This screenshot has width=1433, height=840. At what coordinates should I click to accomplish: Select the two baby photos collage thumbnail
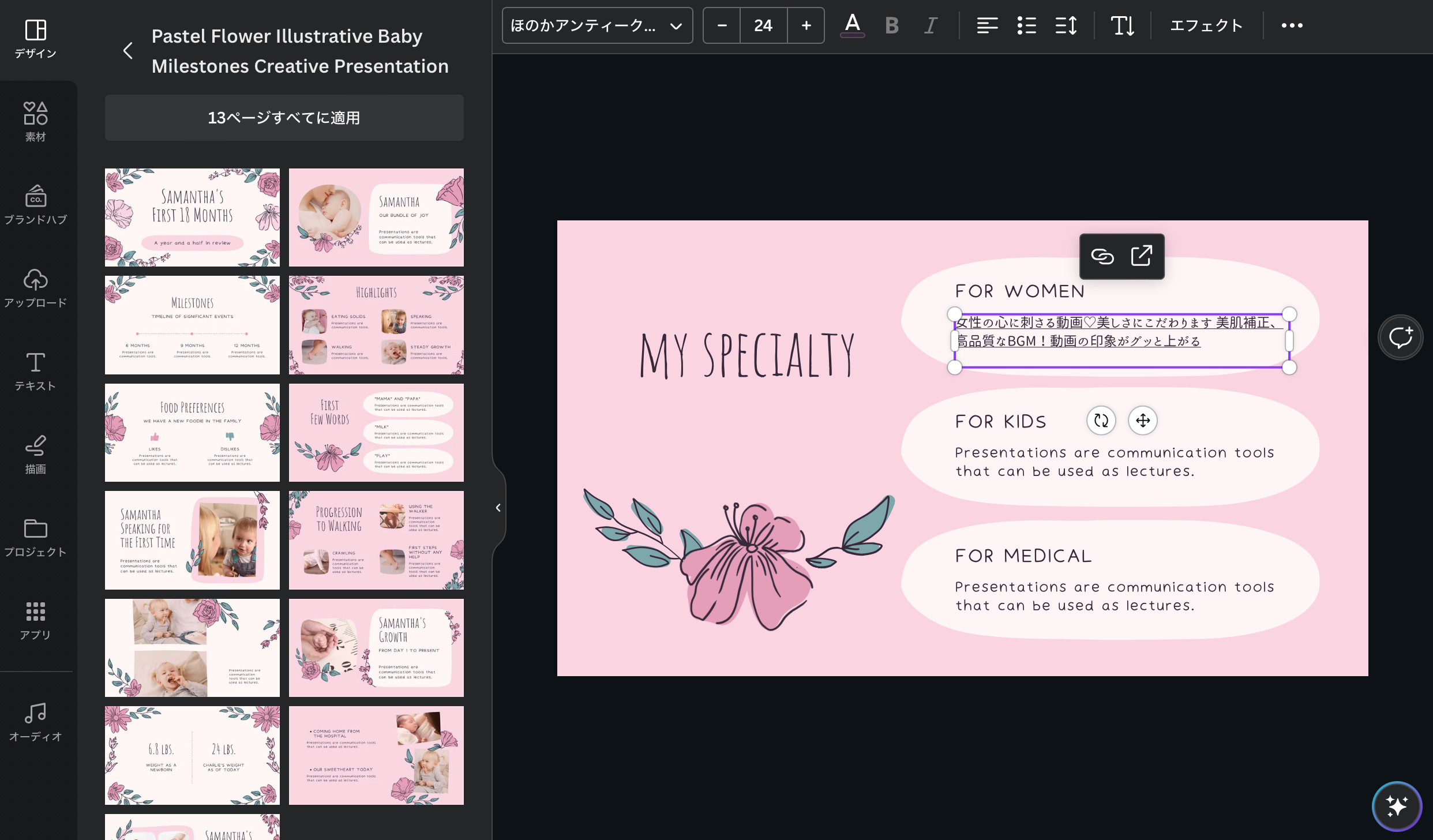[192, 648]
